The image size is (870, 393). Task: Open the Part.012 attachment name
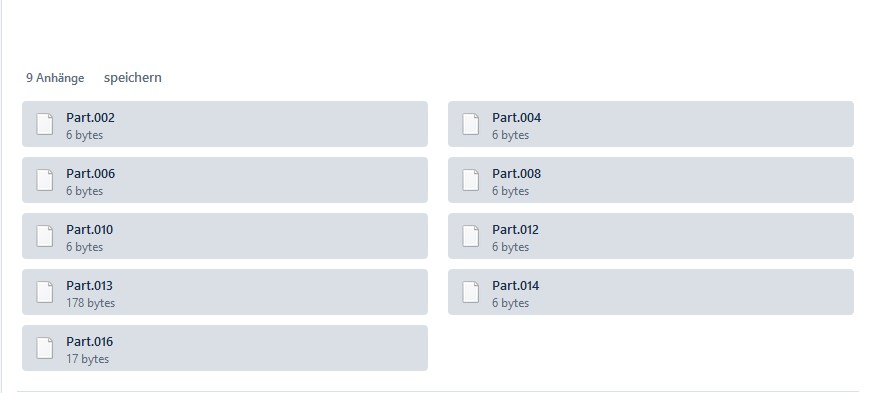(x=515, y=230)
